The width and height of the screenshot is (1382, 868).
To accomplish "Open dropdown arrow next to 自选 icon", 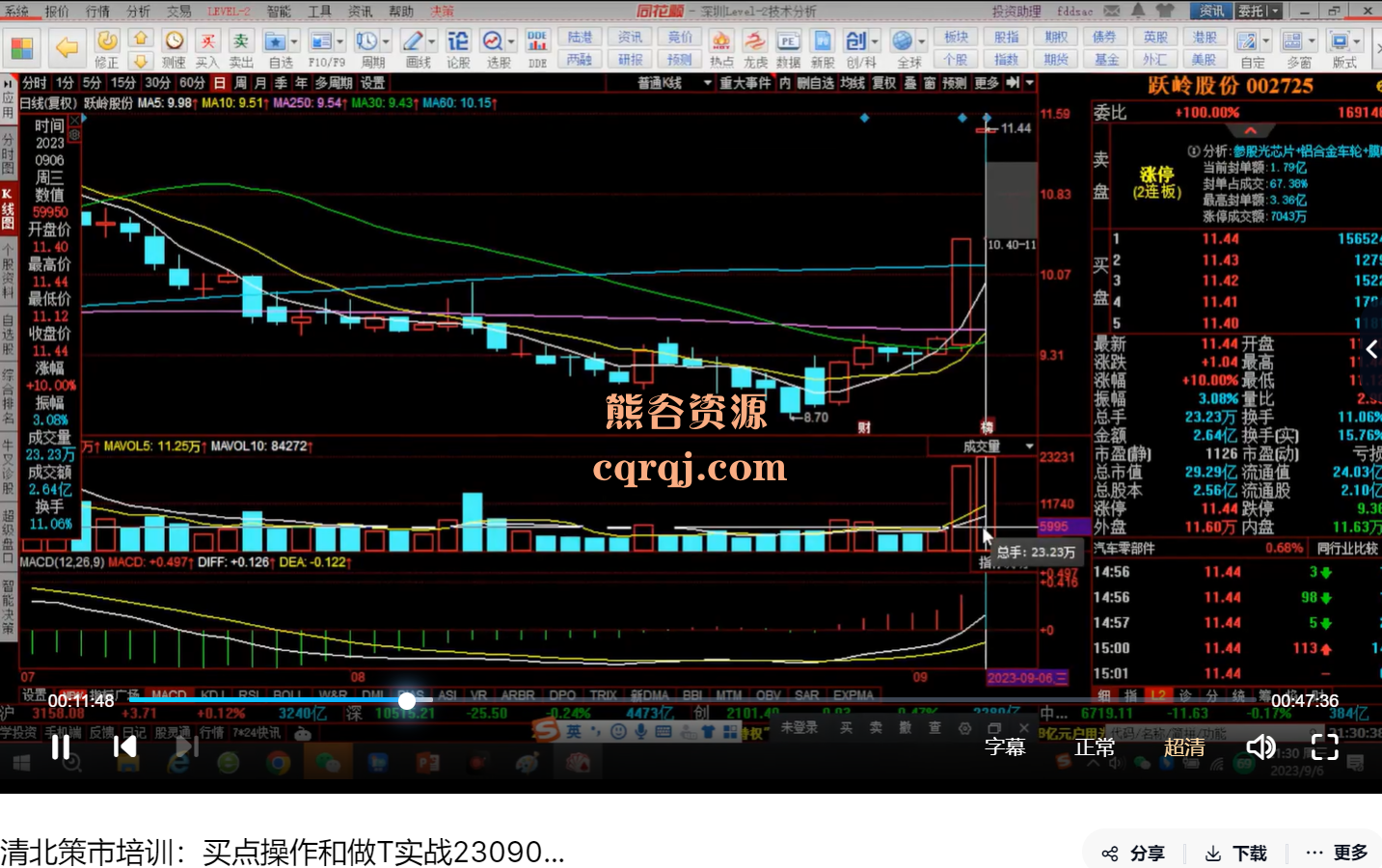I will coord(294,41).
